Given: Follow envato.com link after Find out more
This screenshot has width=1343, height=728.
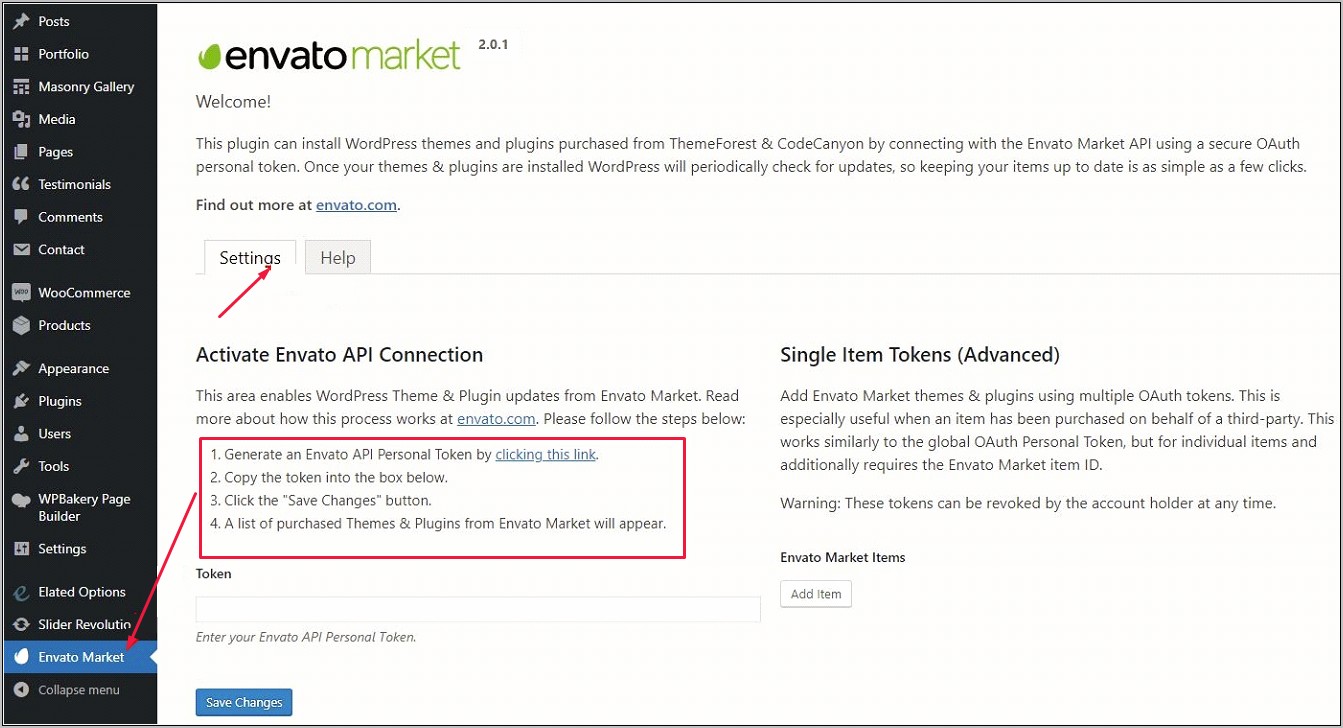Looking at the screenshot, I should click(x=356, y=205).
